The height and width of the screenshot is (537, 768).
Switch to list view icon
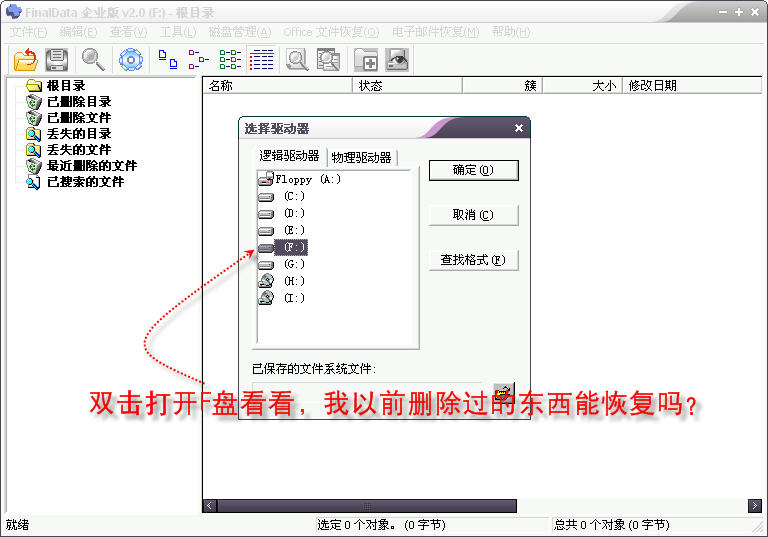pyautogui.click(x=230, y=60)
